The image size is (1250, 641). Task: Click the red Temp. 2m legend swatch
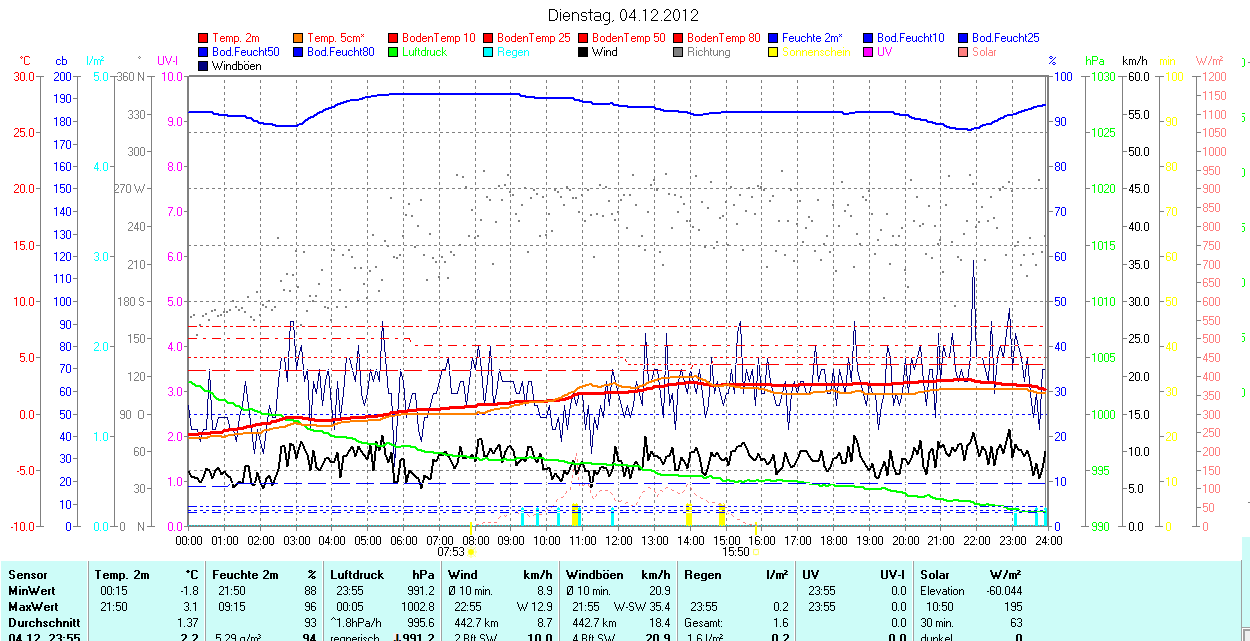tap(204, 38)
